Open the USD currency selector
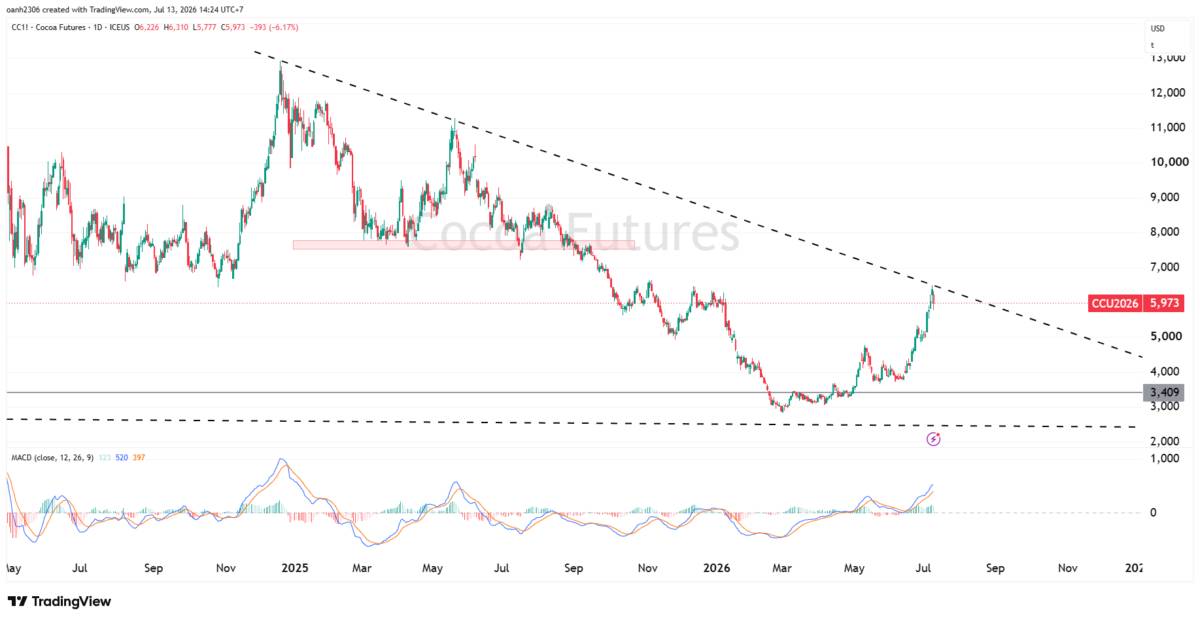The width and height of the screenshot is (1200, 621). (x=1158, y=28)
